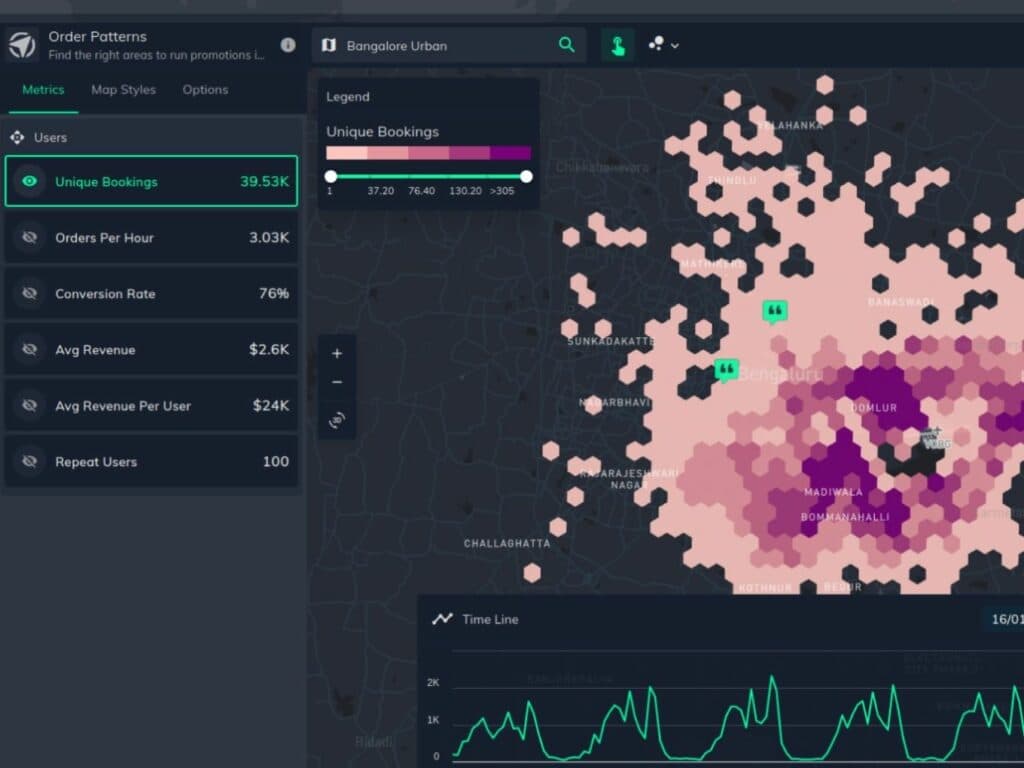Expand the cluster dots dropdown arrow
1024x768 pixels.
675,46
